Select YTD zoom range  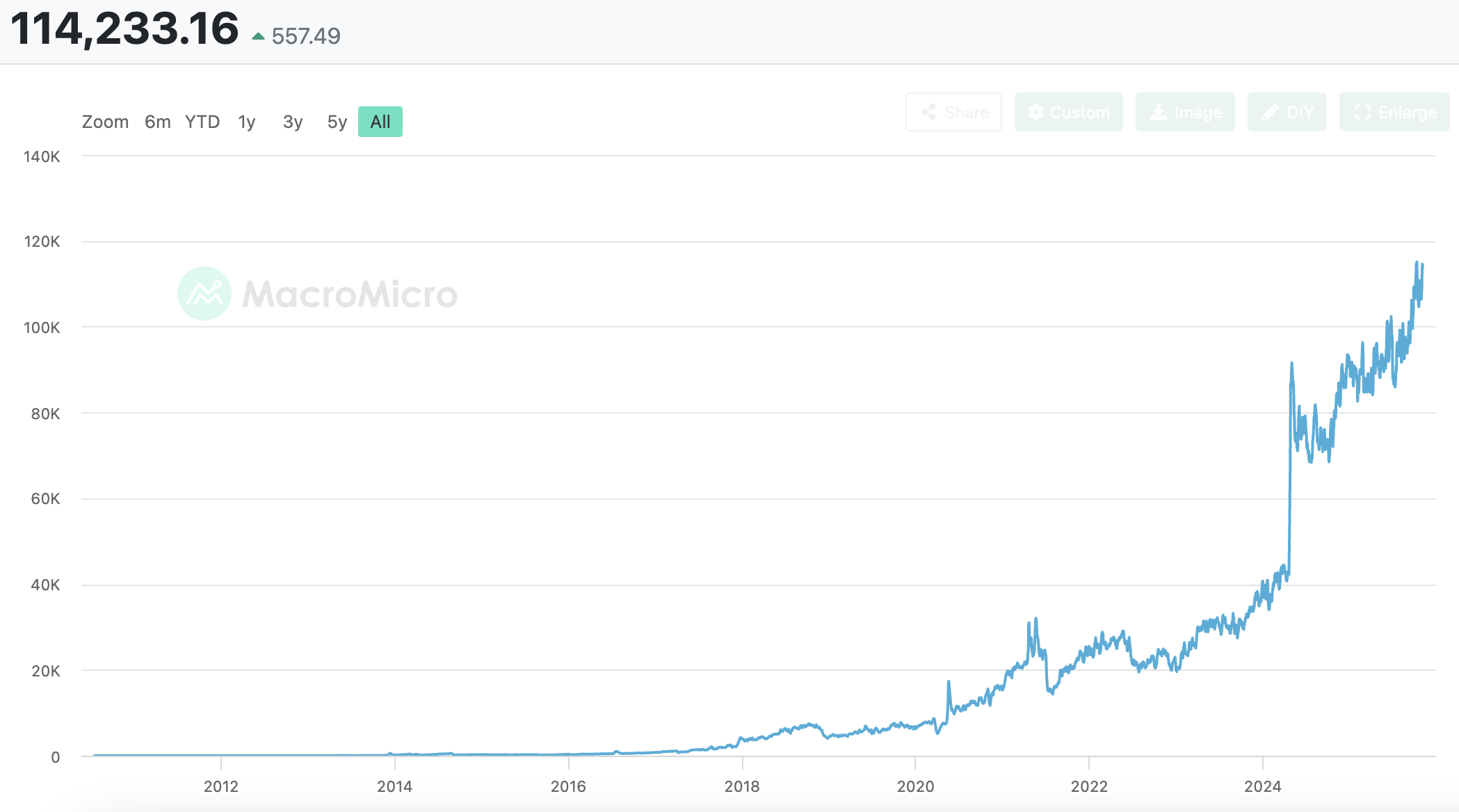(202, 122)
